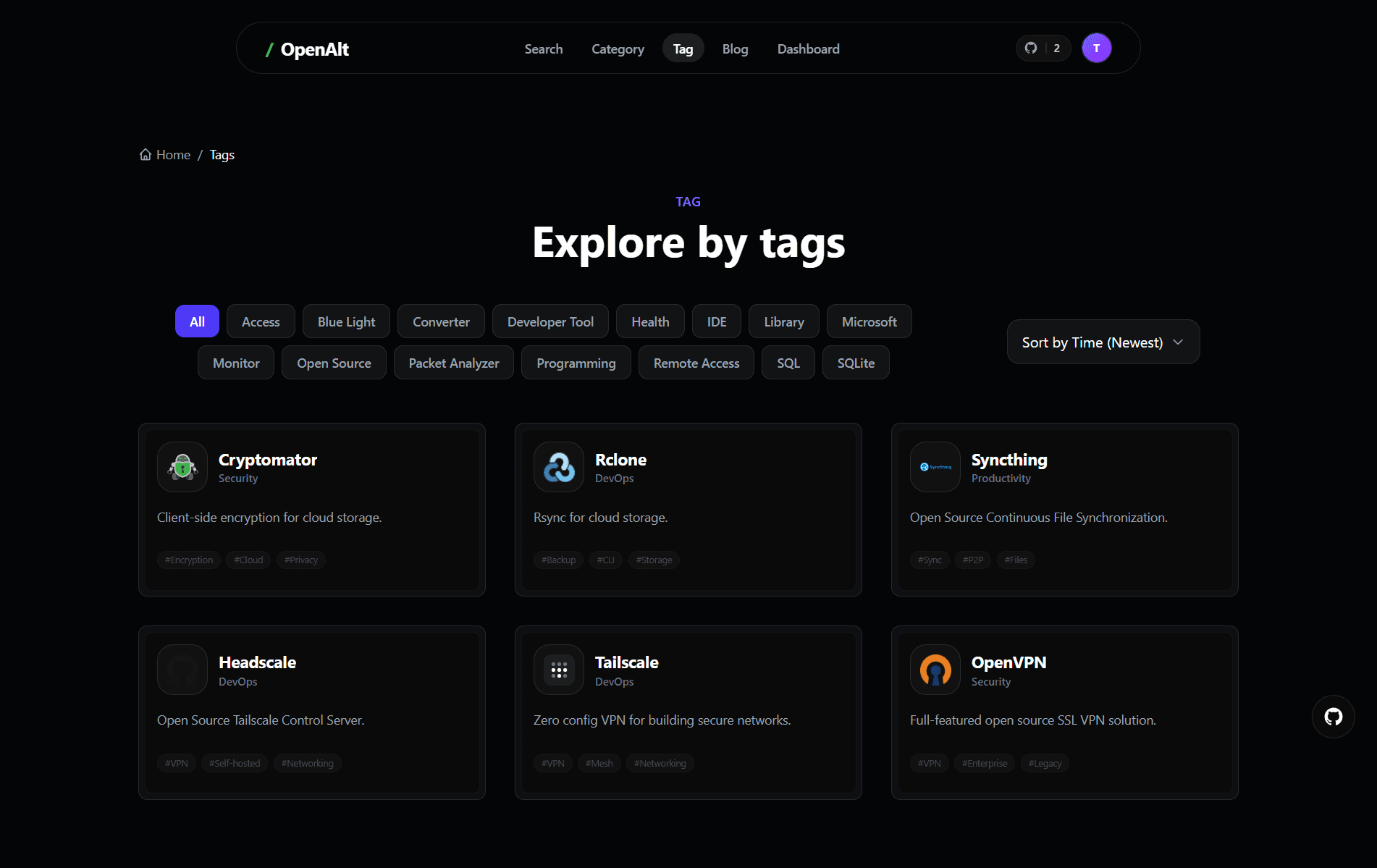Viewport: 1377px width, 868px height.
Task: Select the All tag filter
Action: tap(197, 321)
